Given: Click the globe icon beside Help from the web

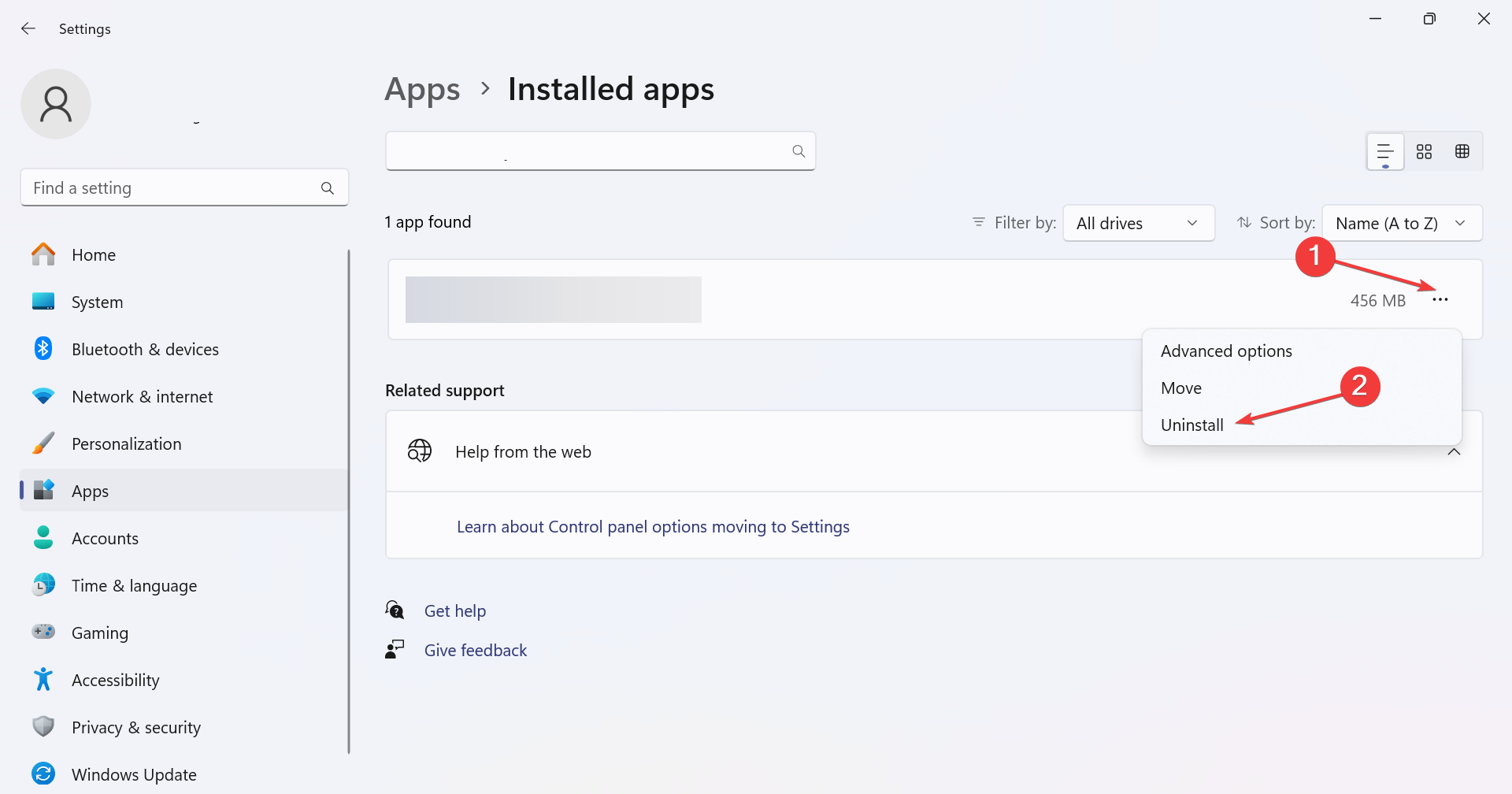Looking at the screenshot, I should click(x=420, y=451).
